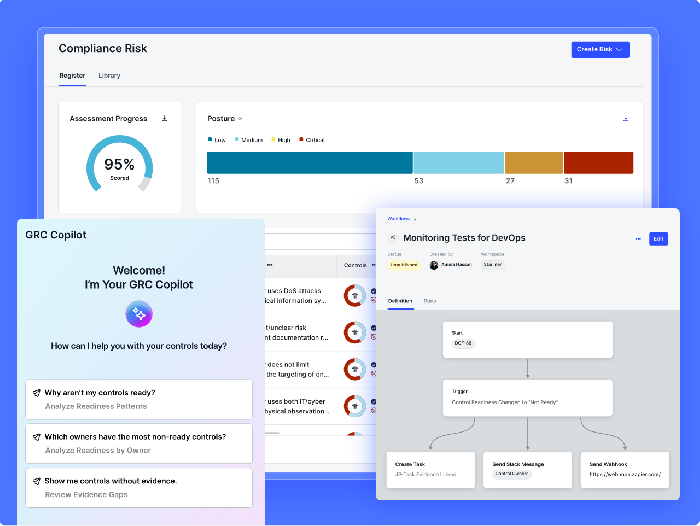The image size is (700, 526).
Task: Click the '27' high count label
Action: [510, 181]
